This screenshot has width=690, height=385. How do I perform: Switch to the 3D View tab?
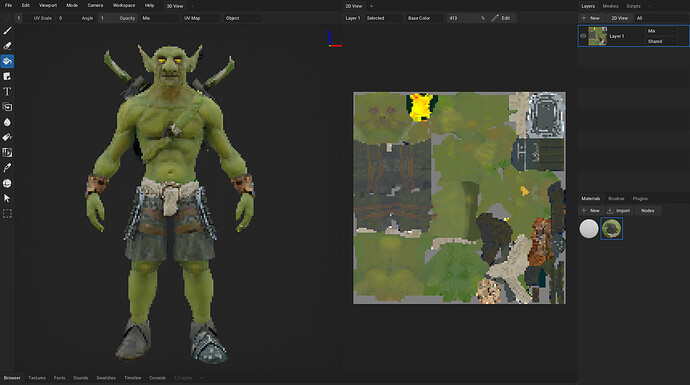[x=175, y=6]
